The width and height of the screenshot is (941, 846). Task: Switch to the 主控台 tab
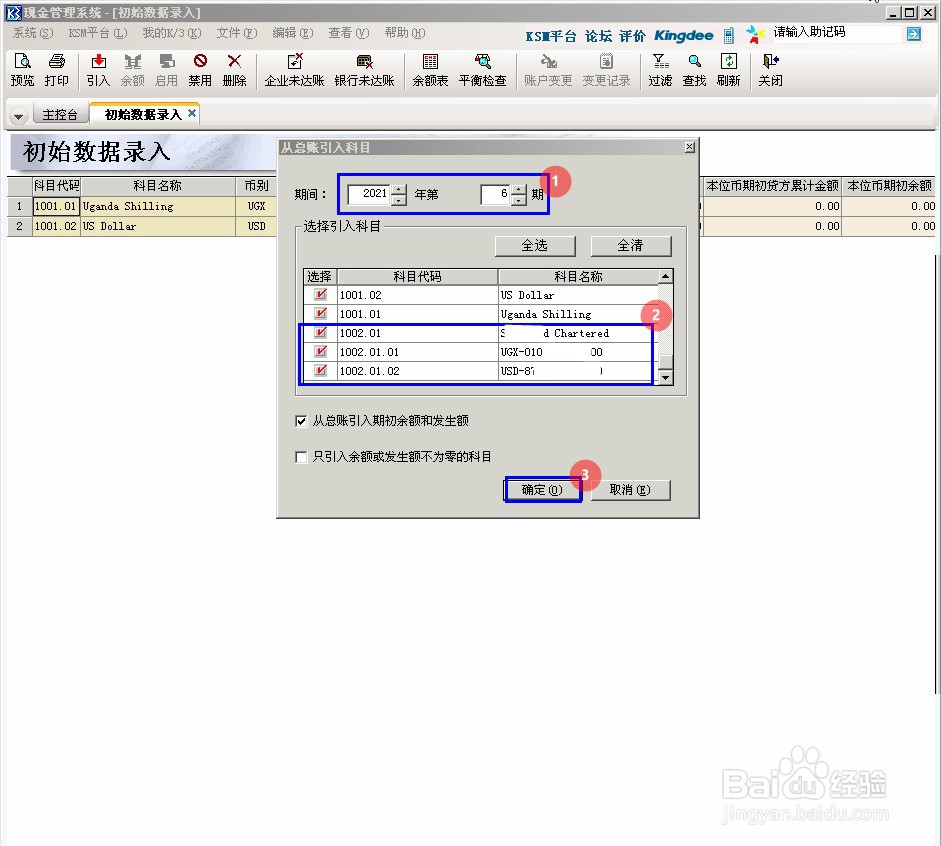59,115
